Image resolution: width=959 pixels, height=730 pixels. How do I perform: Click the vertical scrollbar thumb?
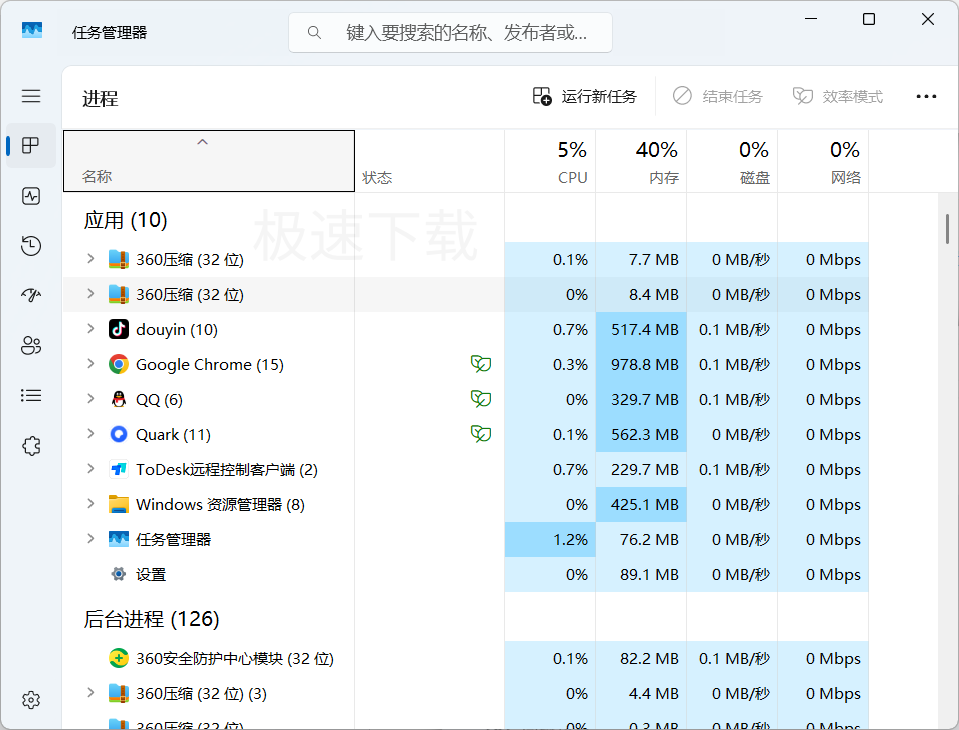point(947,229)
